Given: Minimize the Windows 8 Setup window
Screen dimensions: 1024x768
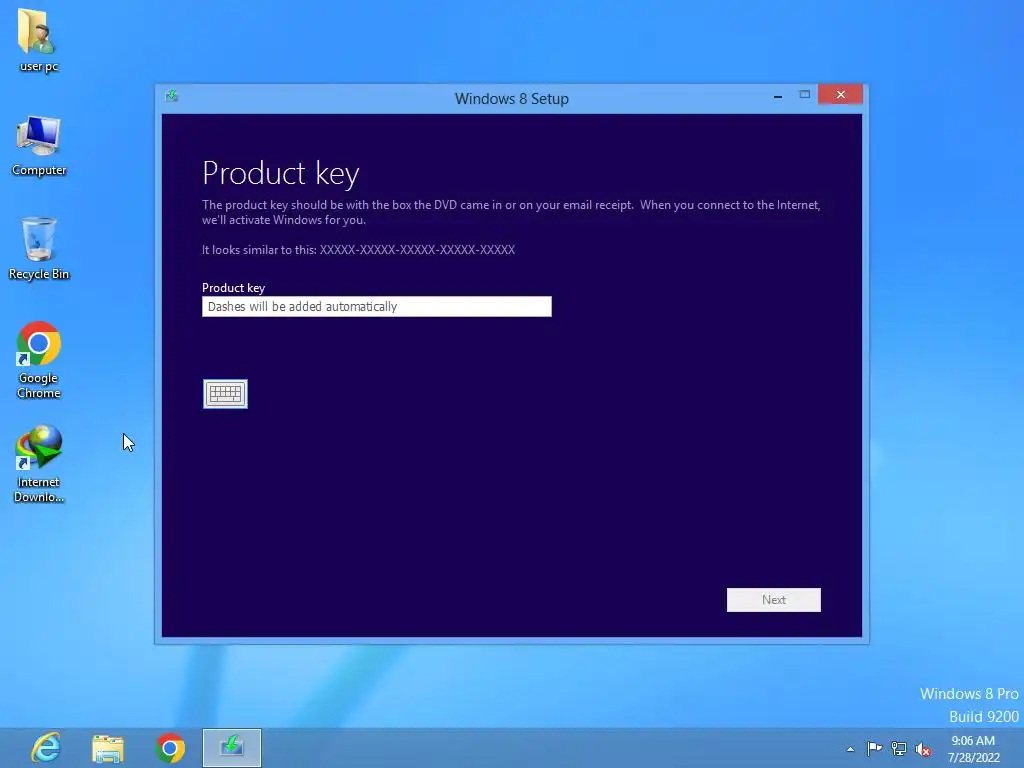Looking at the screenshot, I should coord(777,95).
